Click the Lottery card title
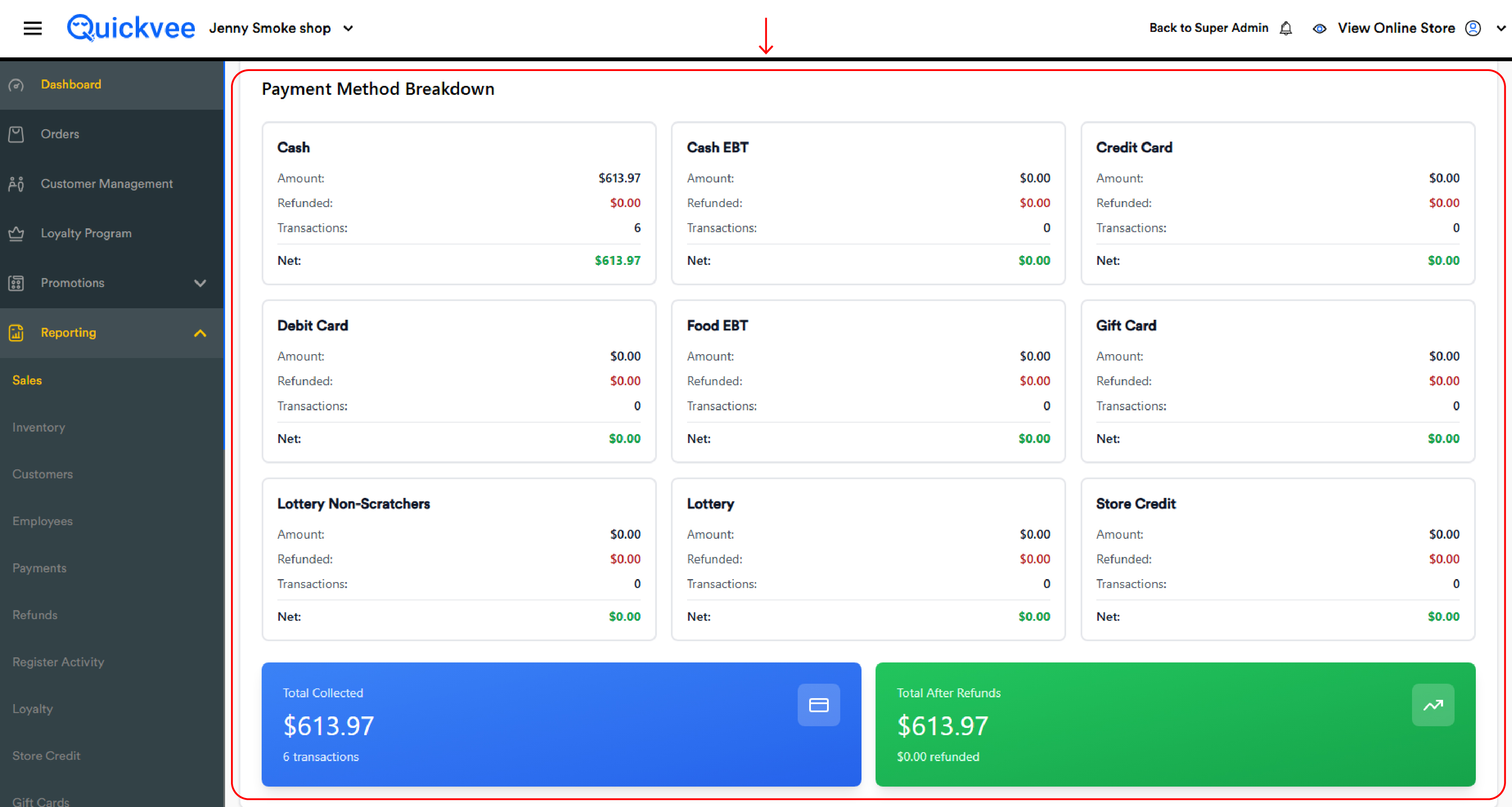The width and height of the screenshot is (1512, 807). pyautogui.click(x=710, y=504)
